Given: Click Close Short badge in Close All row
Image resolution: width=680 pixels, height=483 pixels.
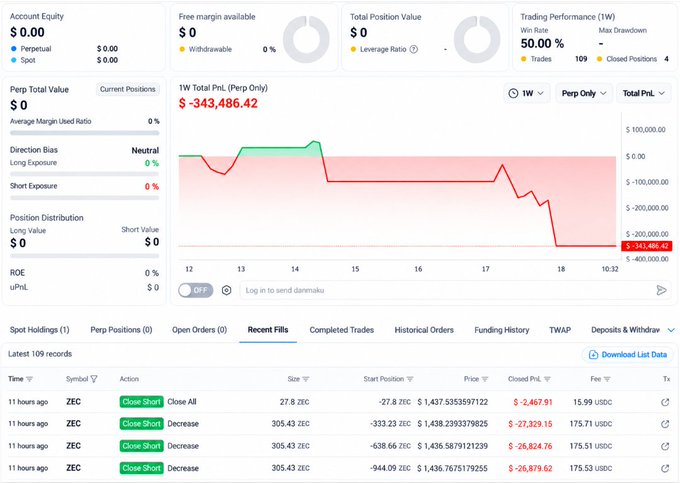Looking at the screenshot, I should [141, 402].
